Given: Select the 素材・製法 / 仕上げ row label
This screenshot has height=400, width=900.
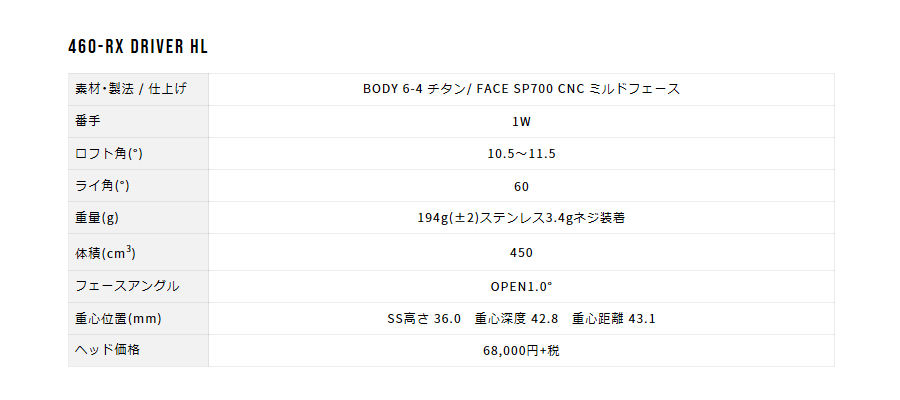Looking at the screenshot, I should pos(138,90).
